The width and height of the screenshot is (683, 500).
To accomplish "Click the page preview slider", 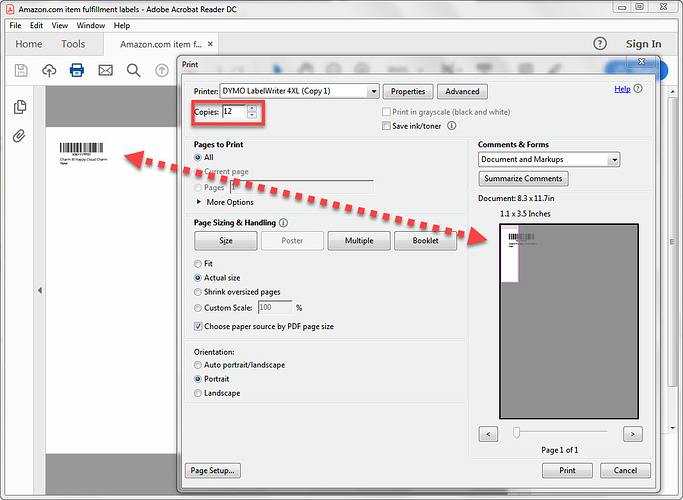I will (516, 433).
